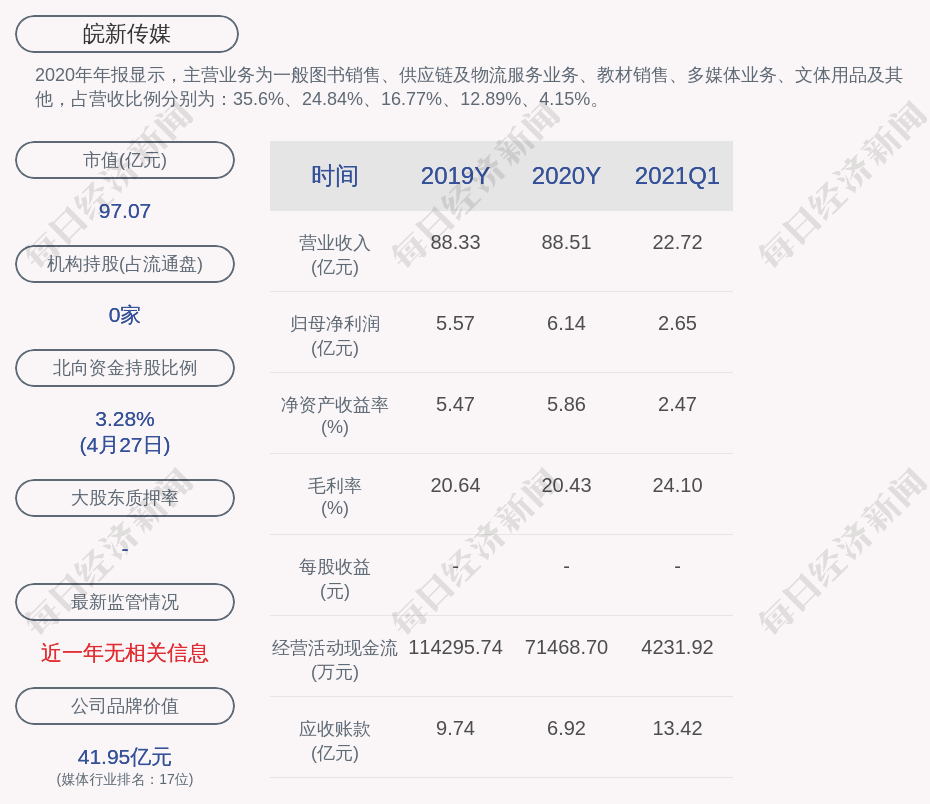Open the 最新监管情况 pill
Viewport: 930px width, 804px height.
click(125, 602)
